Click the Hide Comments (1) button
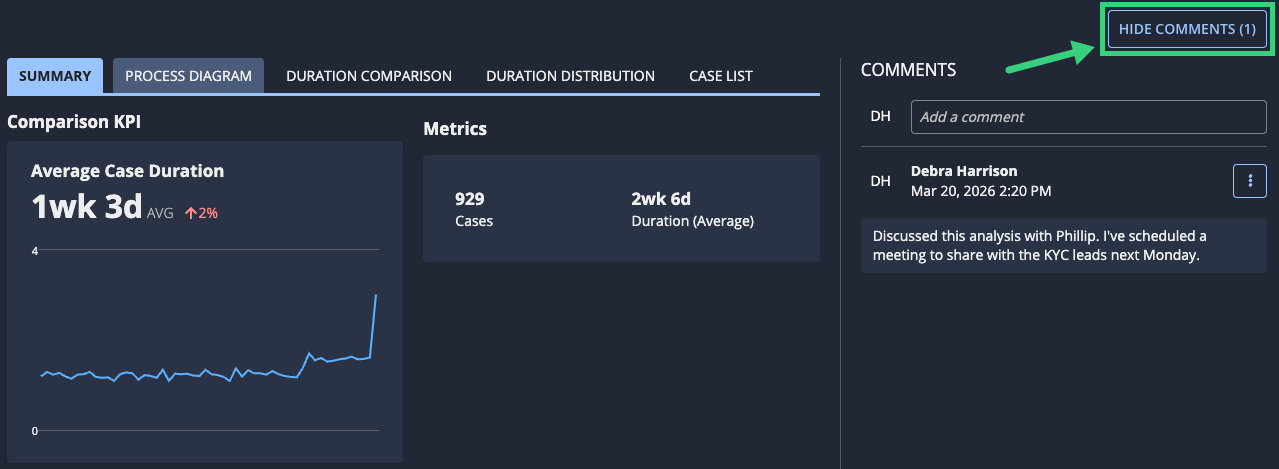1279x469 pixels. click(x=1187, y=29)
